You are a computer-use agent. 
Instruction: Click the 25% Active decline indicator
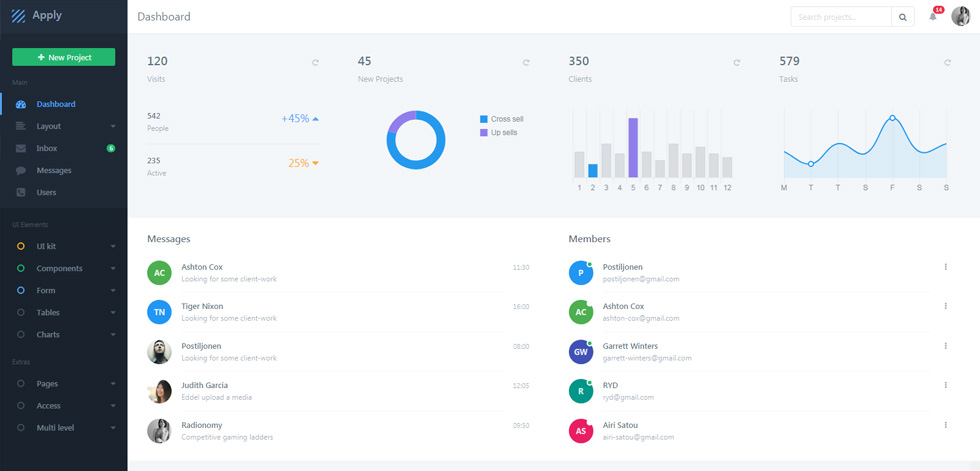(304, 163)
